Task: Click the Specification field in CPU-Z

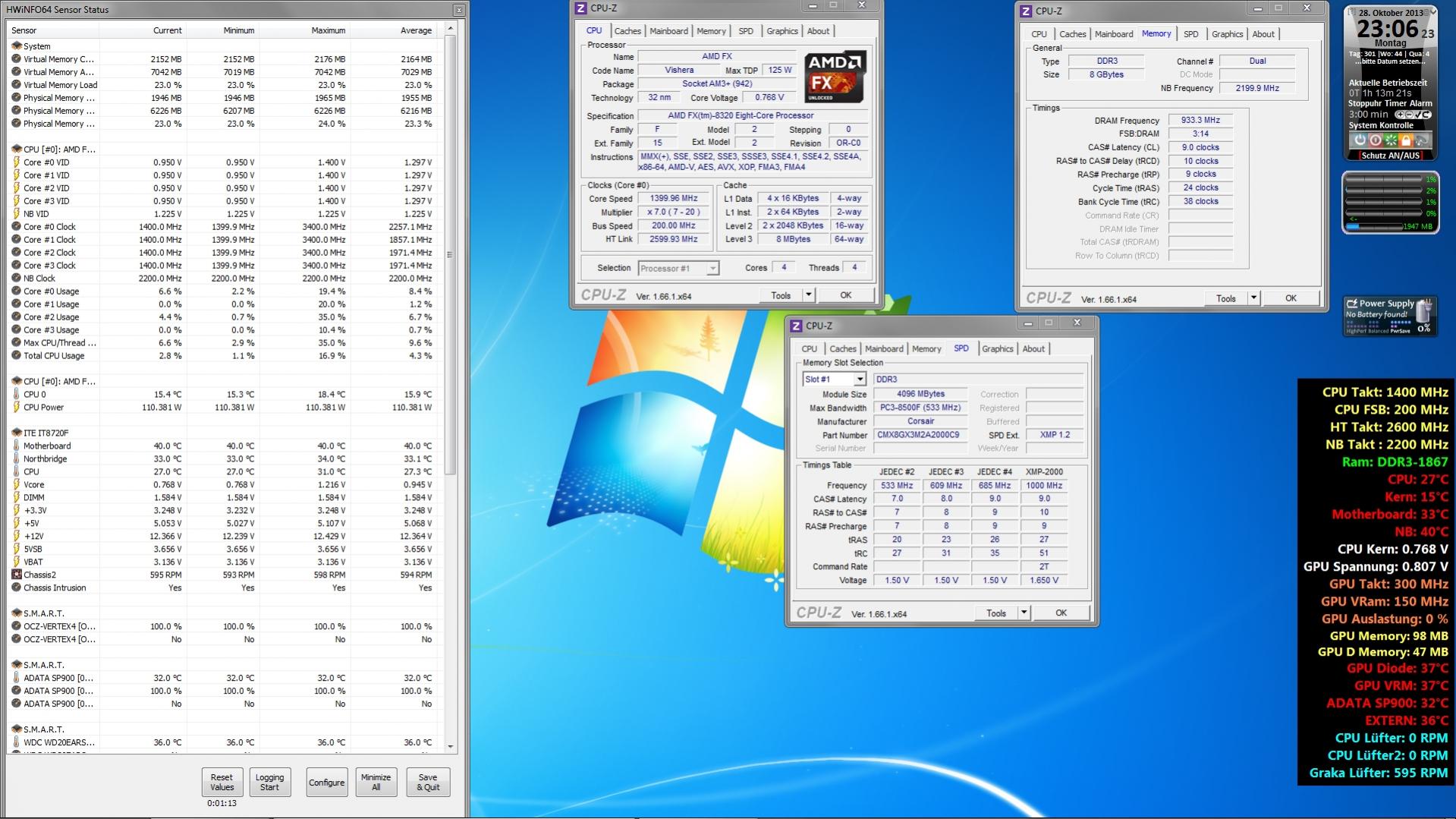Action: (754, 115)
